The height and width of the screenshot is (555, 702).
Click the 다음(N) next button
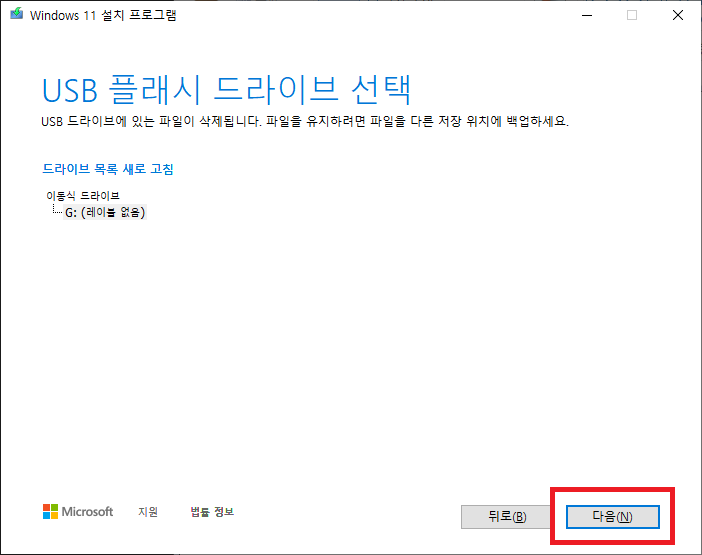point(612,517)
